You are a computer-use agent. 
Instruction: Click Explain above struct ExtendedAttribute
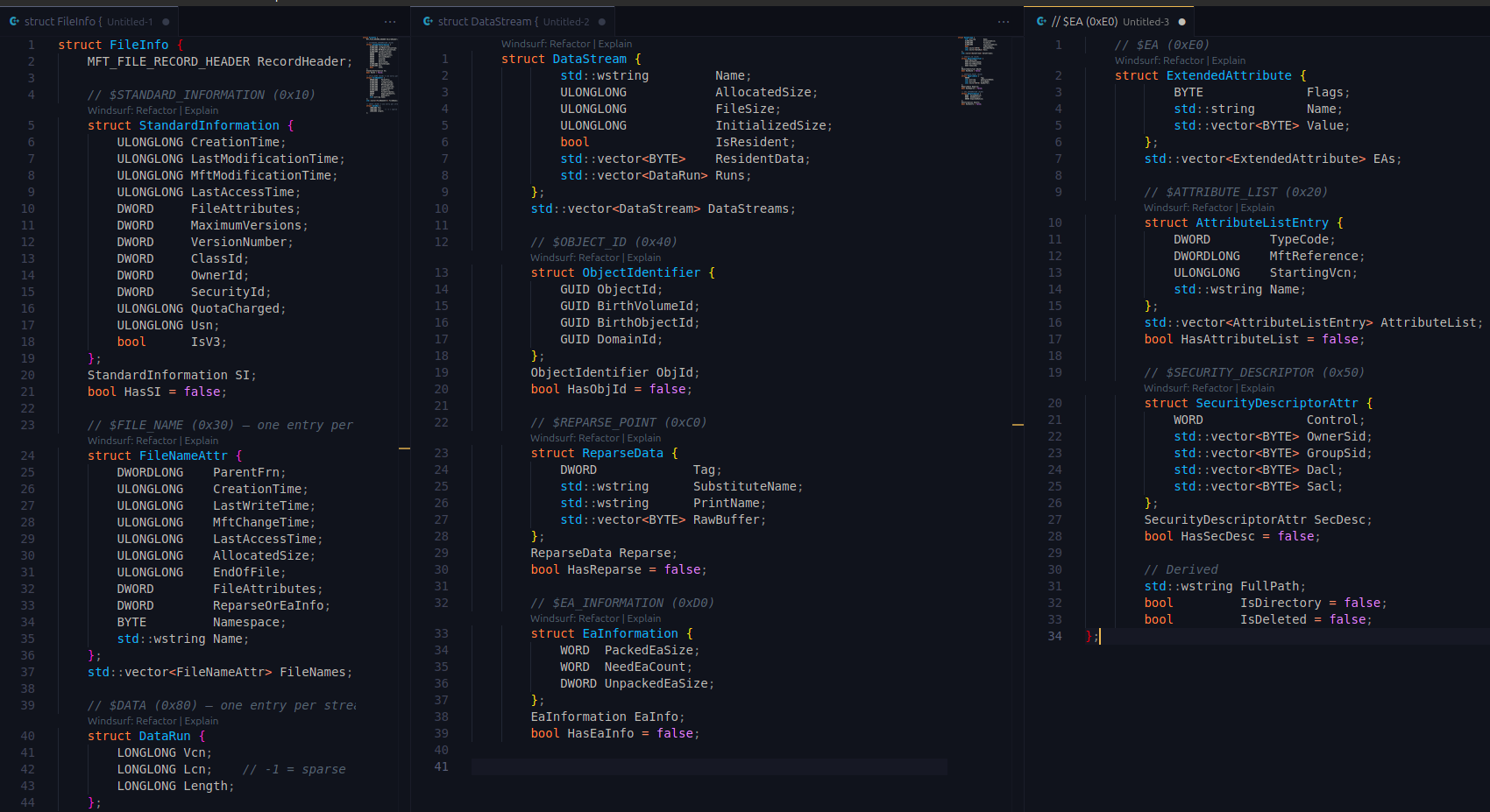pyautogui.click(x=1229, y=60)
